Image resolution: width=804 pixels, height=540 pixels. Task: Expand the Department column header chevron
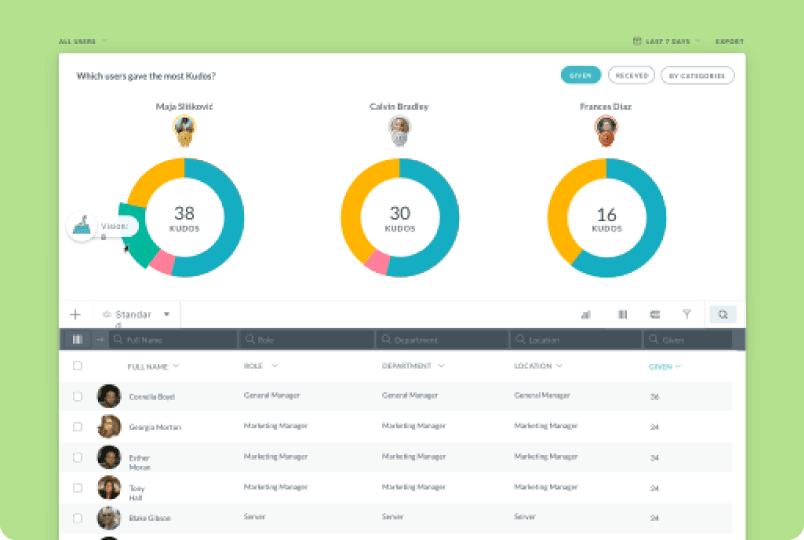pos(441,366)
